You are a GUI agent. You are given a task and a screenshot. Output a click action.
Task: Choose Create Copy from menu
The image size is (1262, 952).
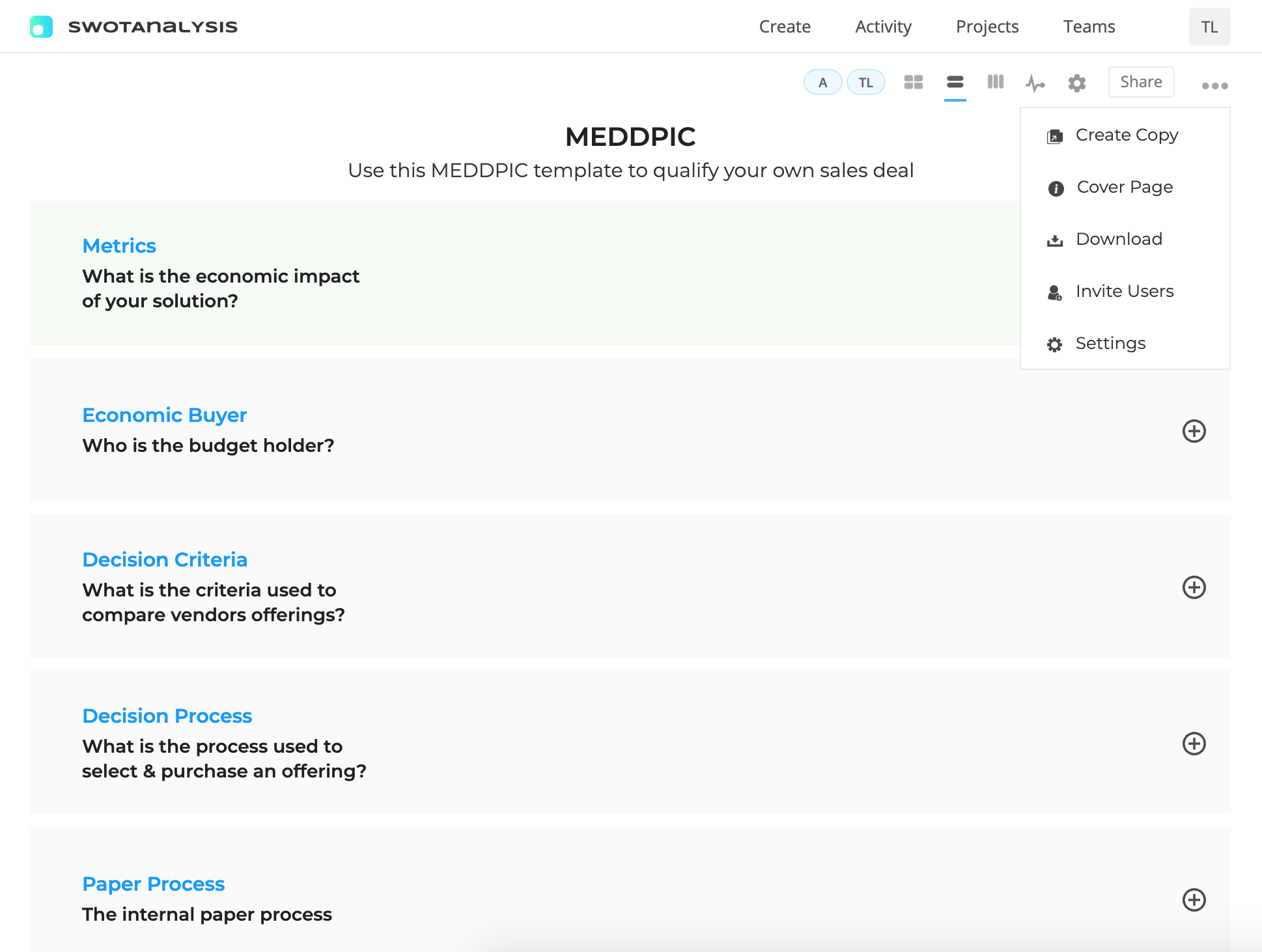[x=1126, y=135]
